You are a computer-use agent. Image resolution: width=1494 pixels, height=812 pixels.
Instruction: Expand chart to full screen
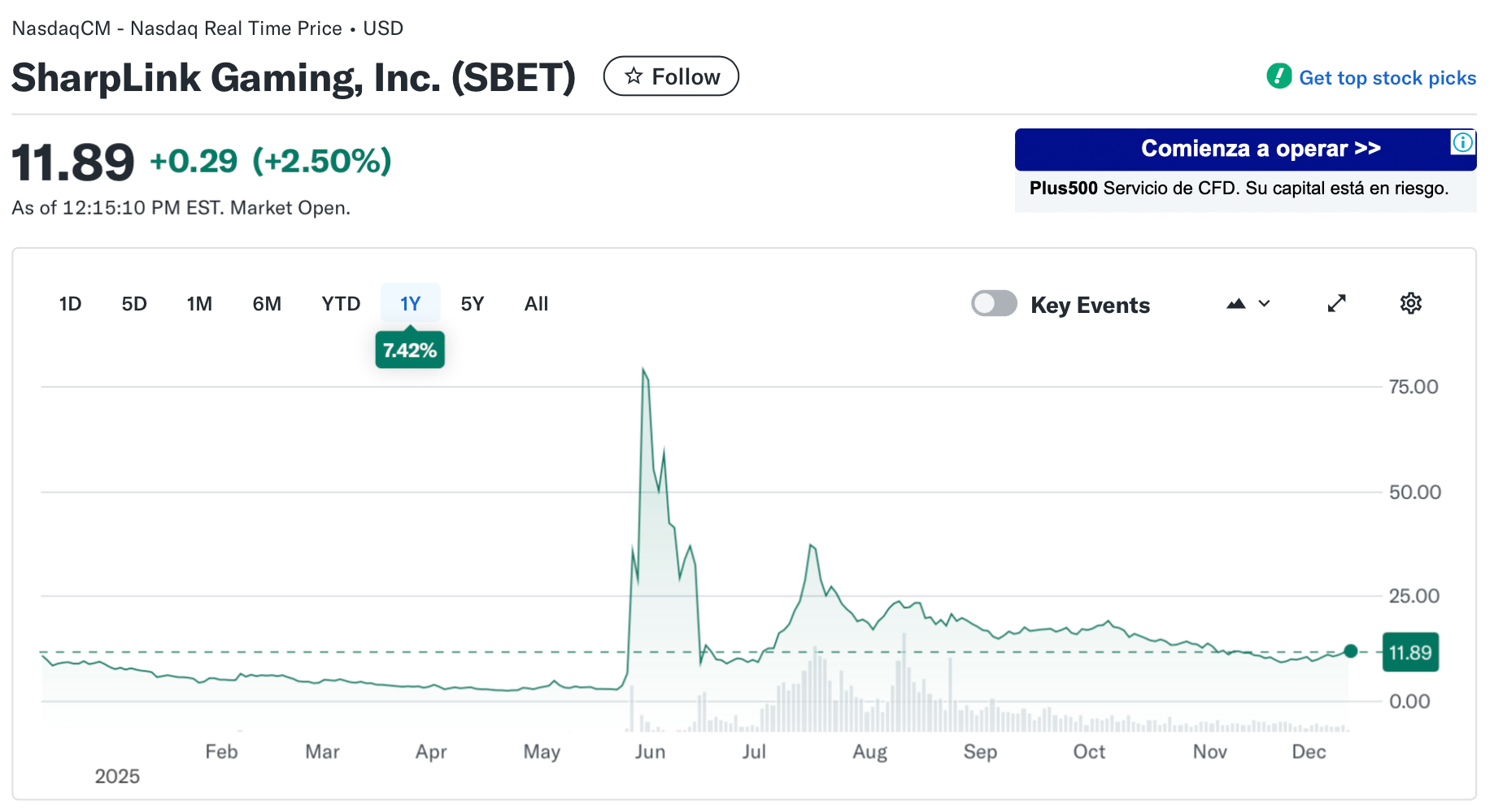(1336, 303)
